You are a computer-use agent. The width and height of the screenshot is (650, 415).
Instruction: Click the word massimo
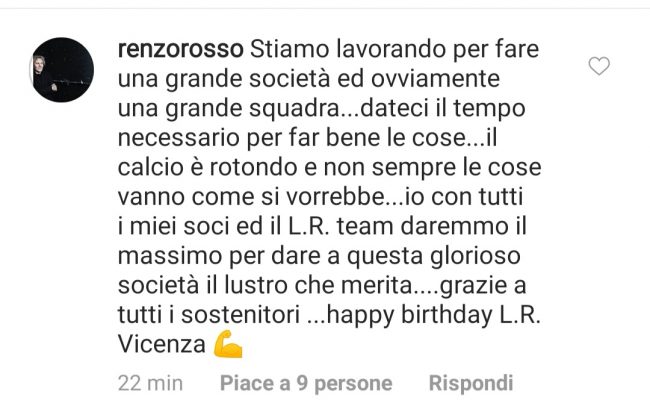point(170,256)
